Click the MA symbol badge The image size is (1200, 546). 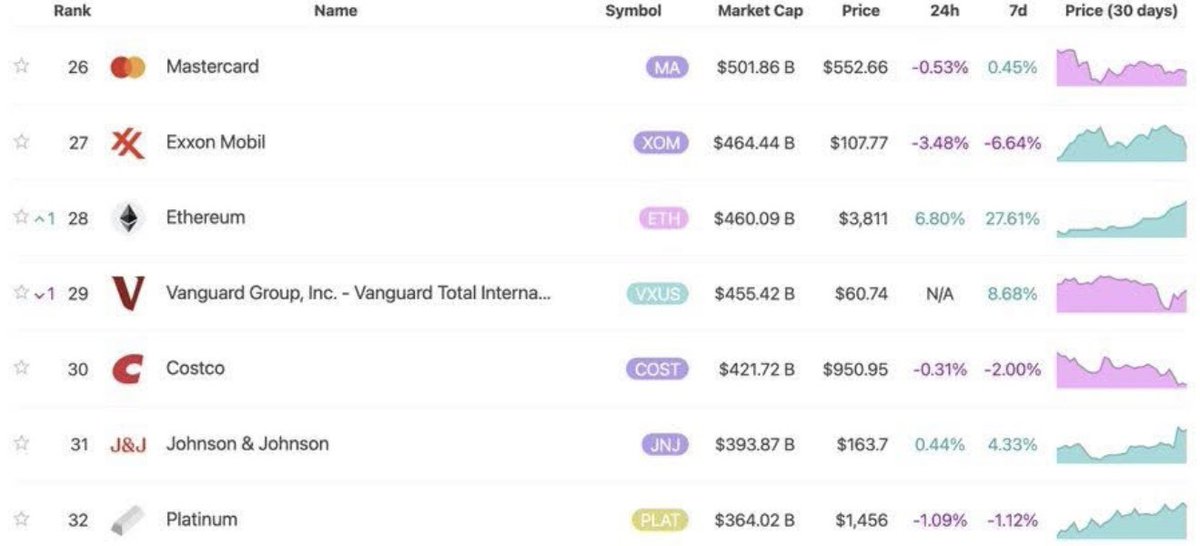tap(666, 68)
